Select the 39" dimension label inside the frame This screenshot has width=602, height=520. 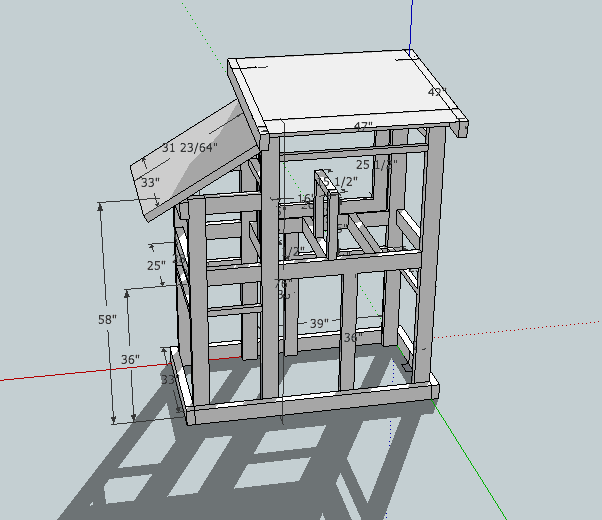pyautogui.click(x=319, y=323)
